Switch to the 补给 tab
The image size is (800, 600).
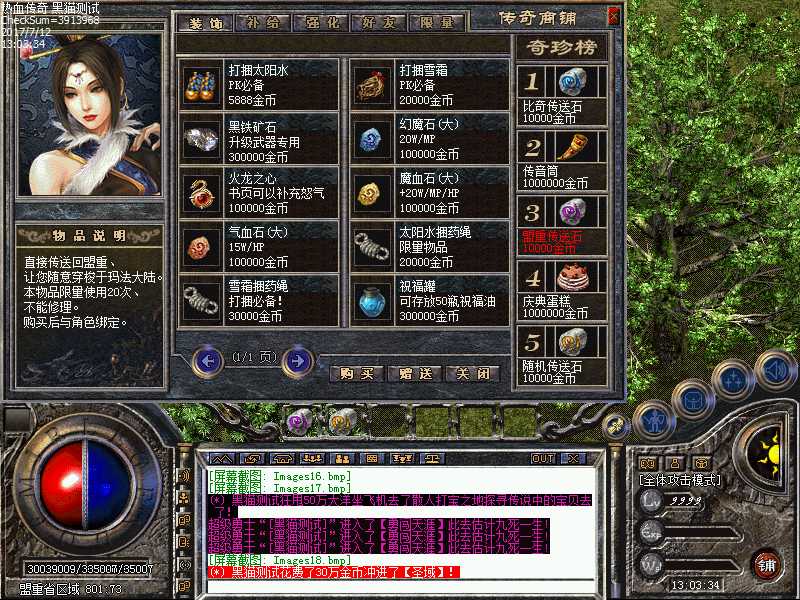click(263, 23)
